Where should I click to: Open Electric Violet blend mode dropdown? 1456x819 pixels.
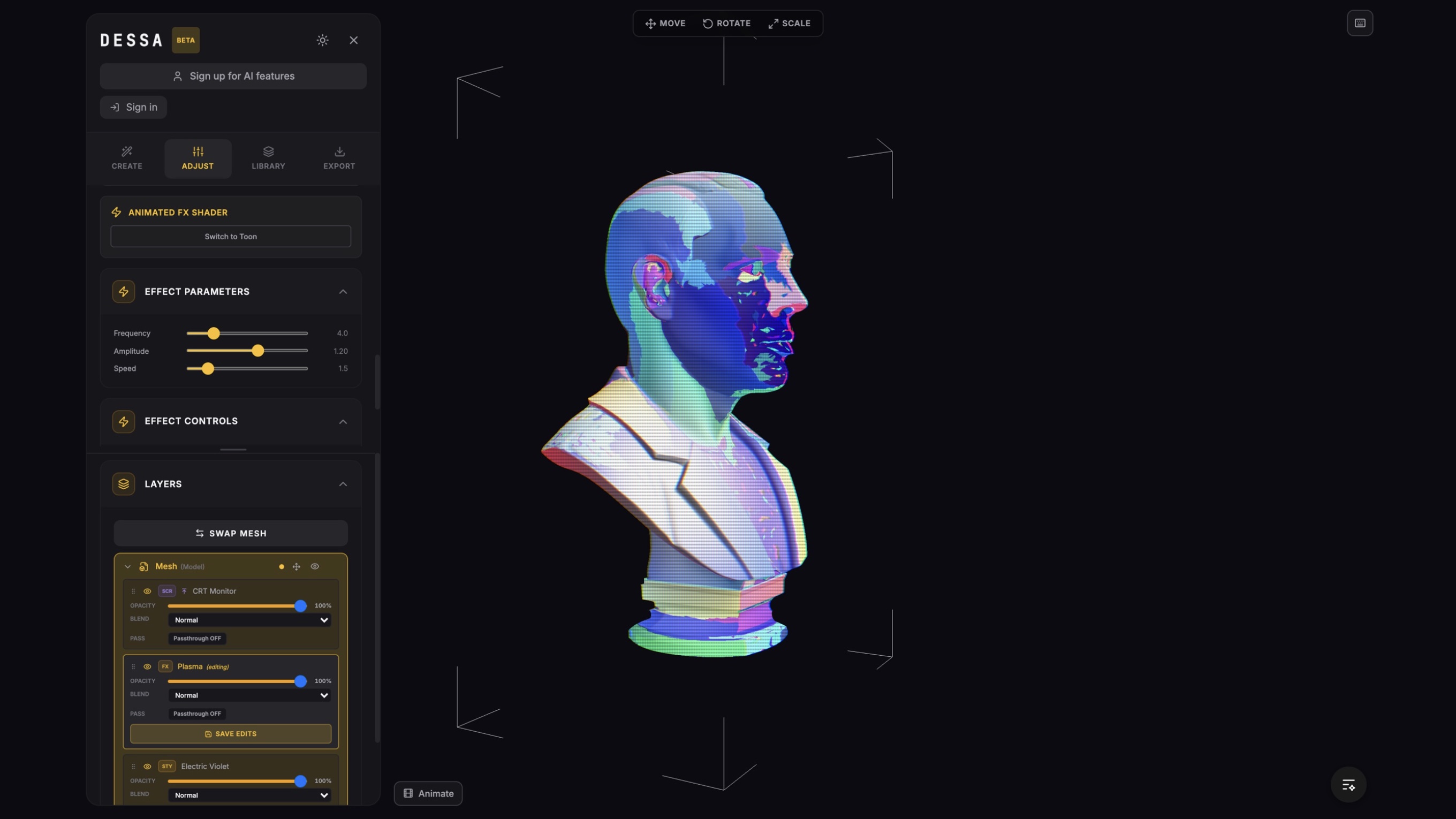(250, 795)
